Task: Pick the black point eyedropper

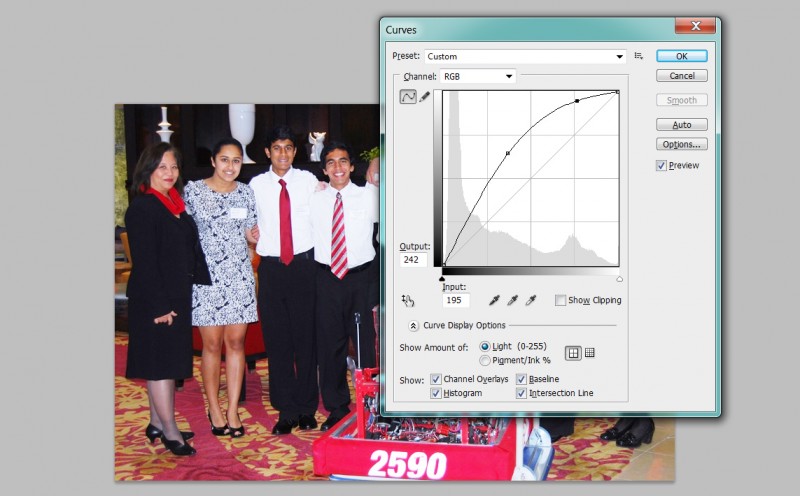Action: coord(494,301)
